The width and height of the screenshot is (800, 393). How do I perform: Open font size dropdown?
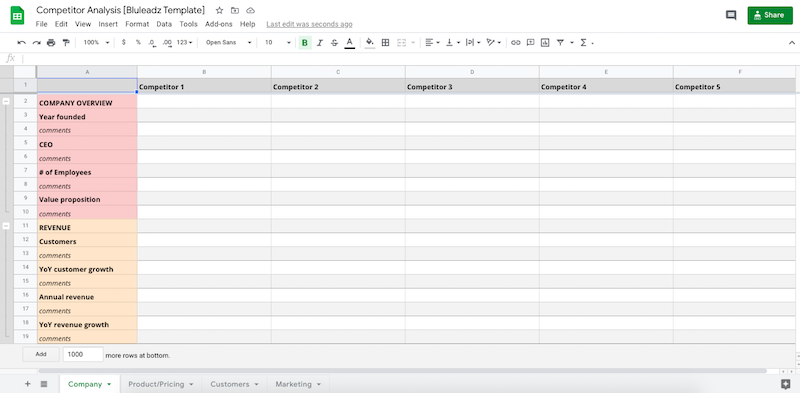point(278,43)
